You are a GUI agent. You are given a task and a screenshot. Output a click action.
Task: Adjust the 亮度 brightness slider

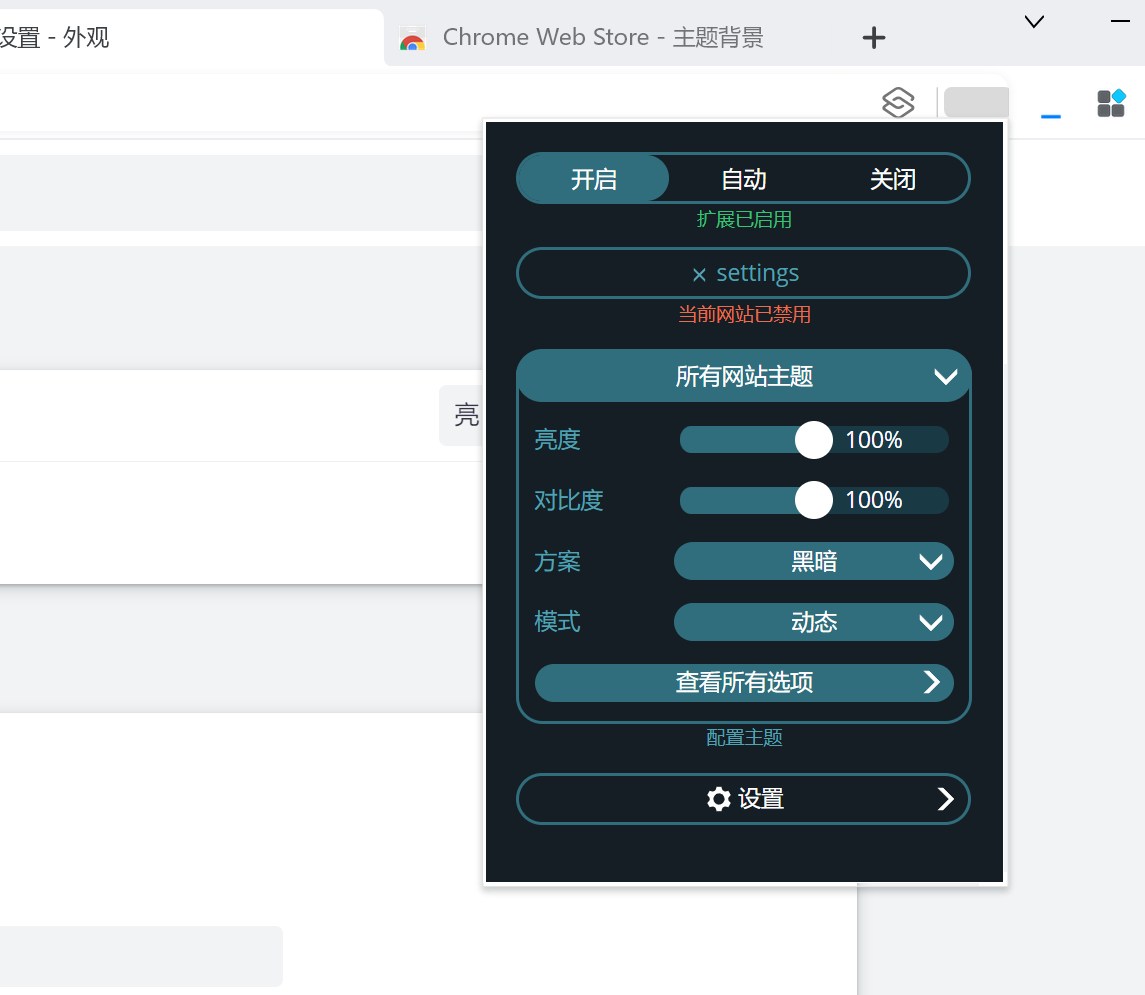coord(813,439)
